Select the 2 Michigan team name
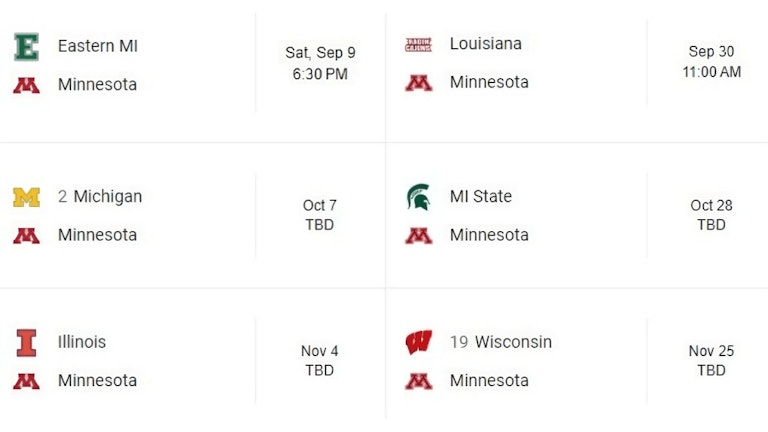Viewport: 768px width, 432px height. tap(100, 196)
